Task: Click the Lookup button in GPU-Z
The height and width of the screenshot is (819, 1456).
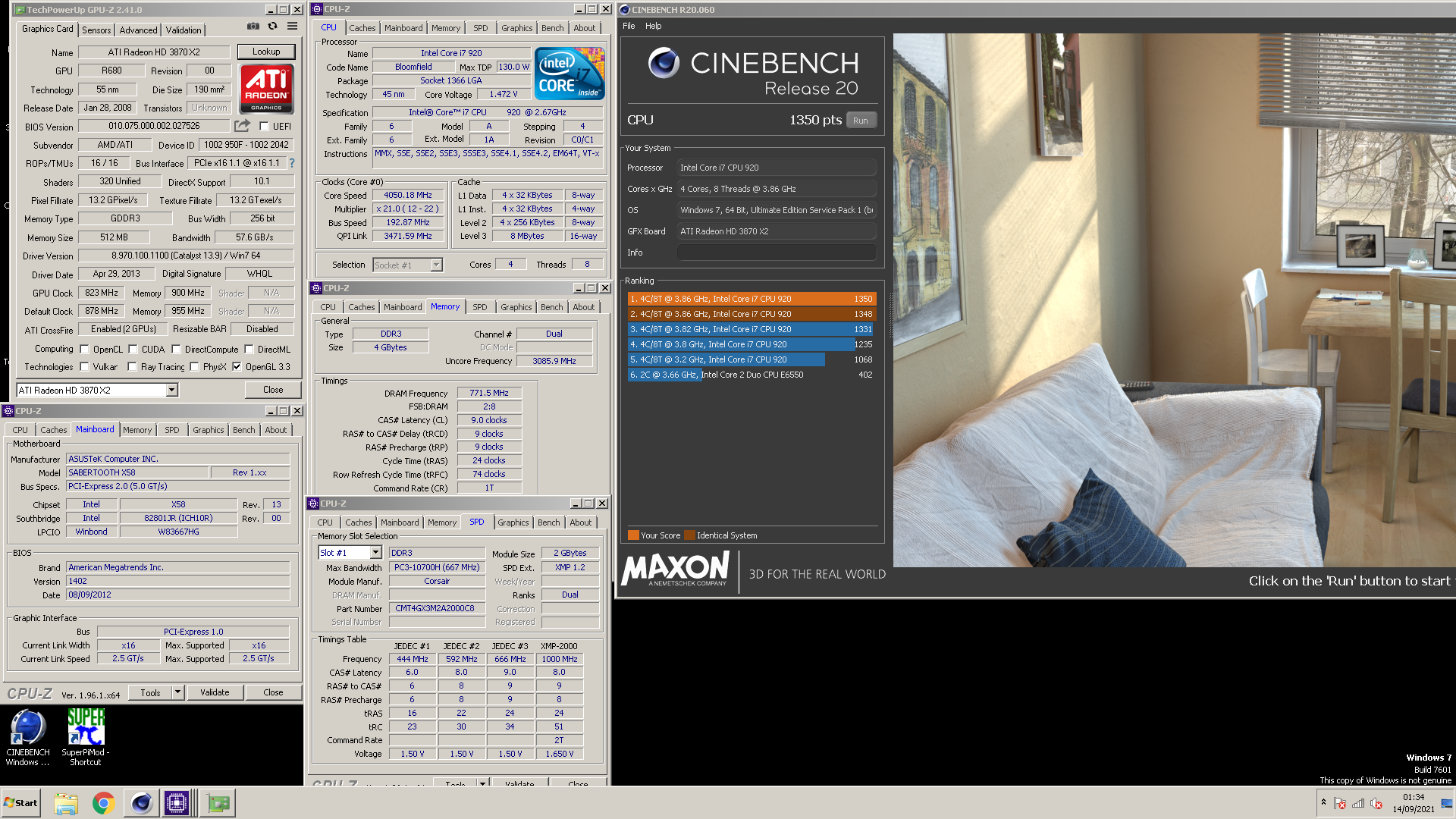Action: (266, 52)
